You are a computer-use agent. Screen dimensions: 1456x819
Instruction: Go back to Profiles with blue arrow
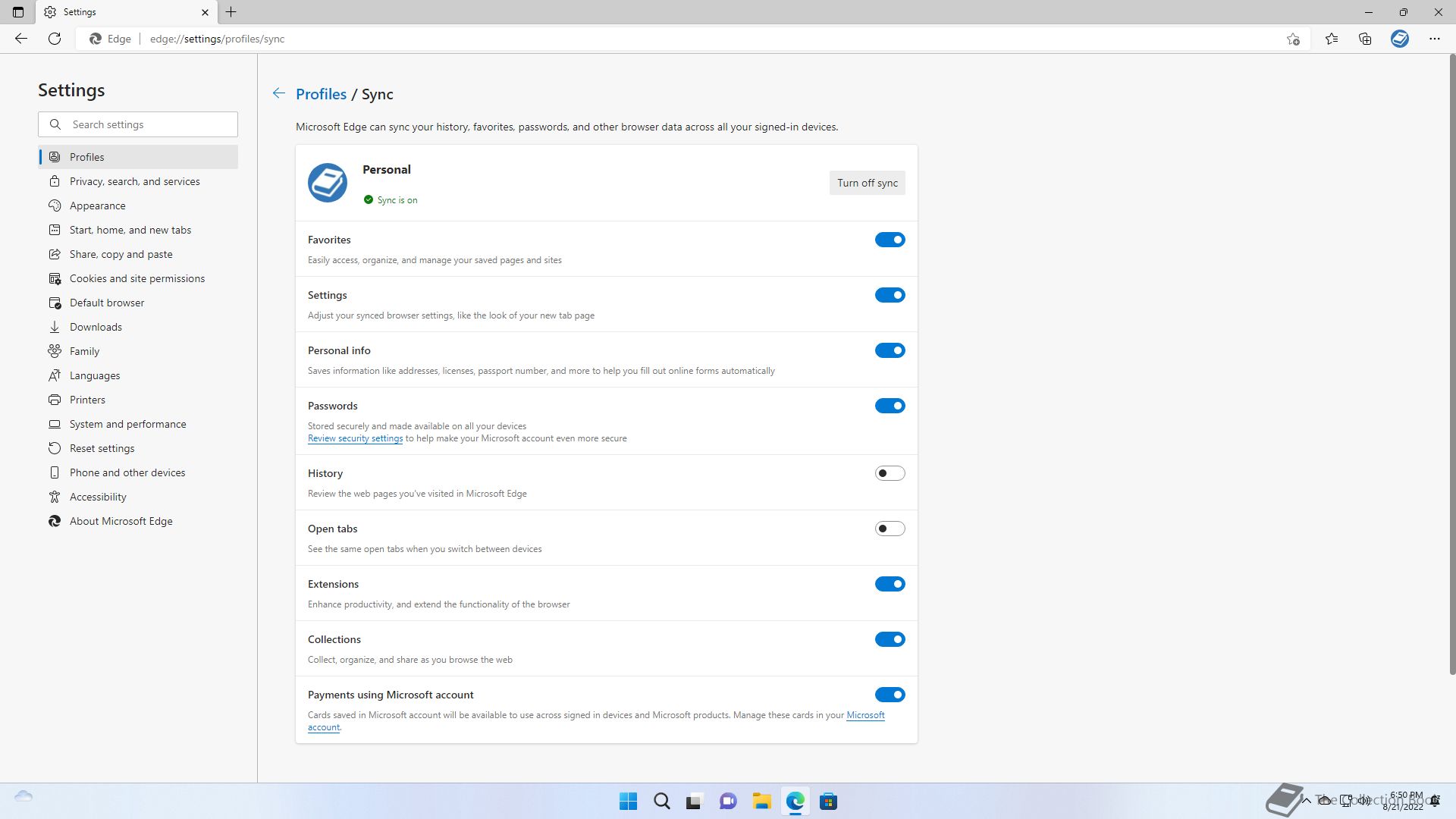(x=279, y=93)
